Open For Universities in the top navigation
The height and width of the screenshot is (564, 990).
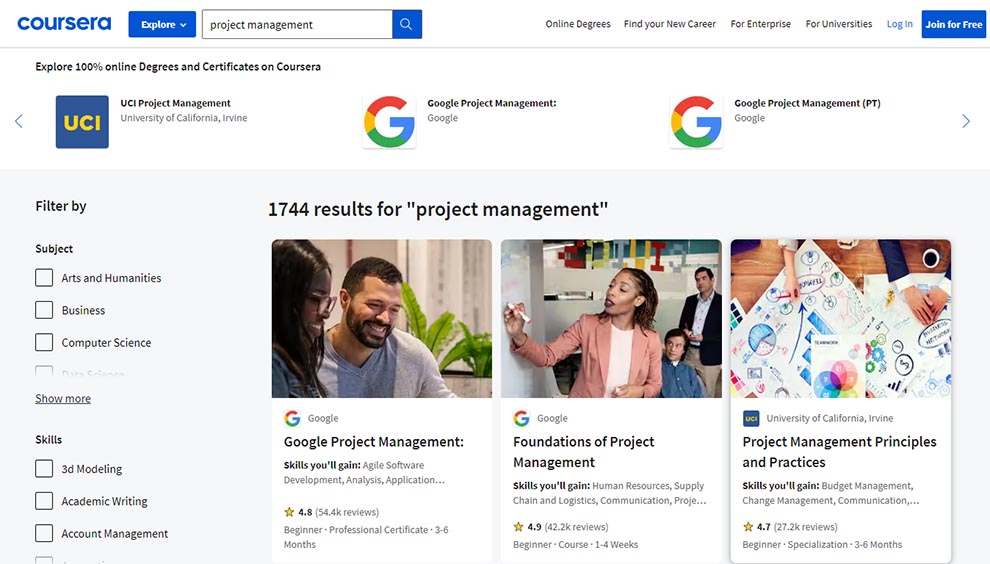pyautogui.click(x=839, y=24)
